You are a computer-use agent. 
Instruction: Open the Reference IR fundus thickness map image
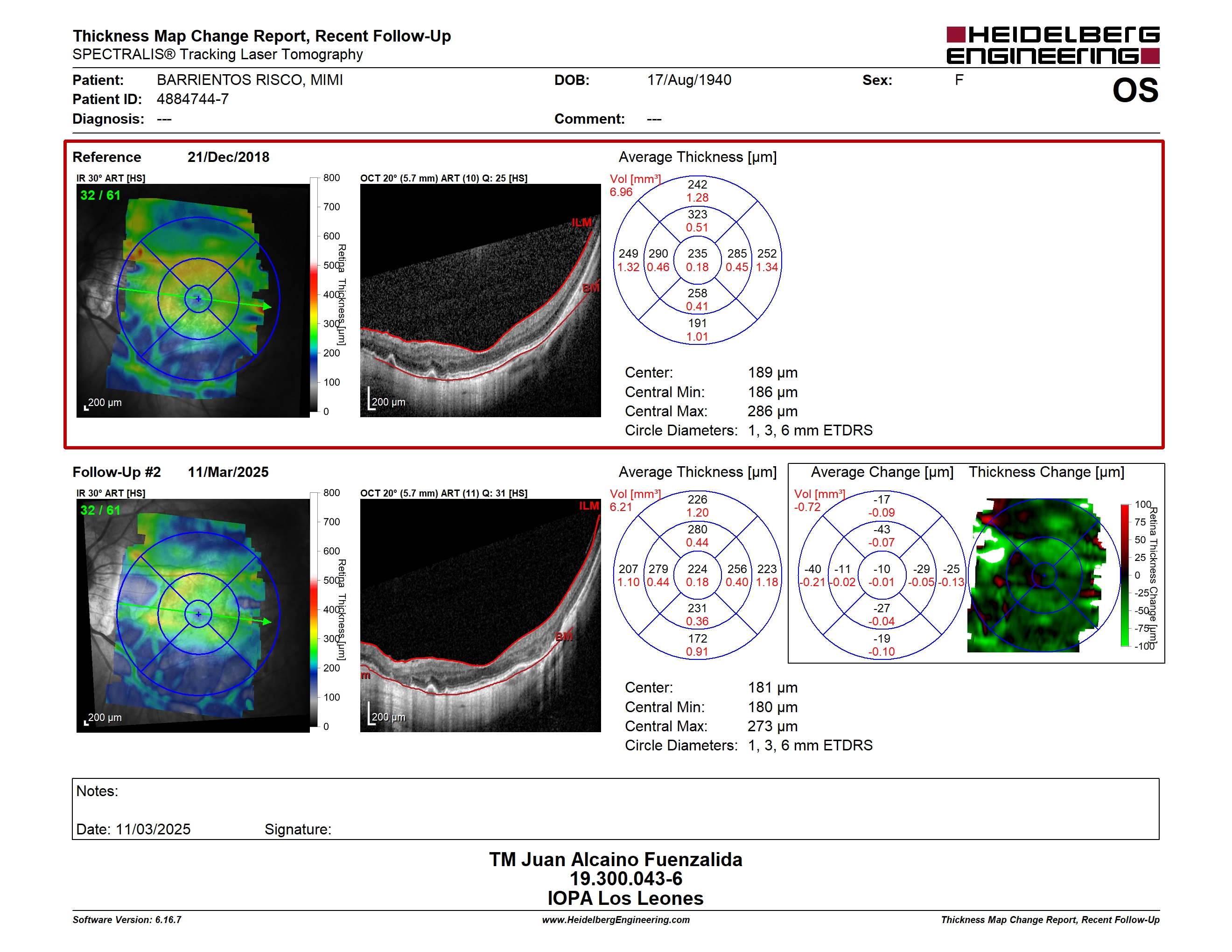(193, 301)
